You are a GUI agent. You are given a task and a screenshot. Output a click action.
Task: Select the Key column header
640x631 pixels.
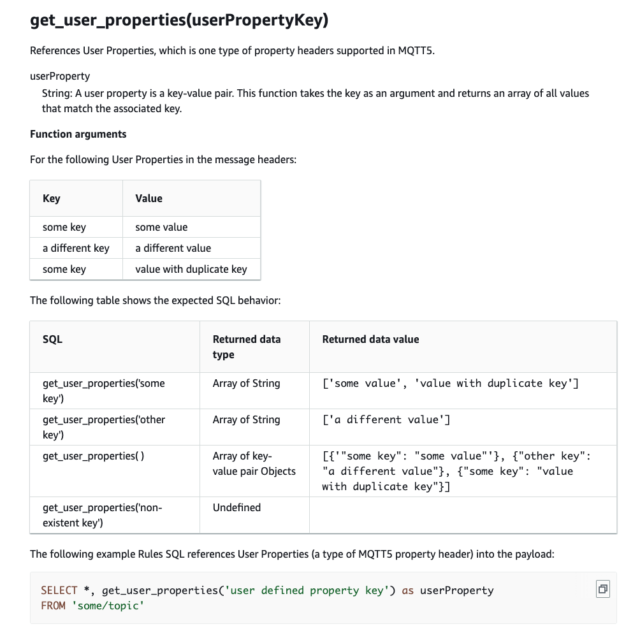coord(51,198)
